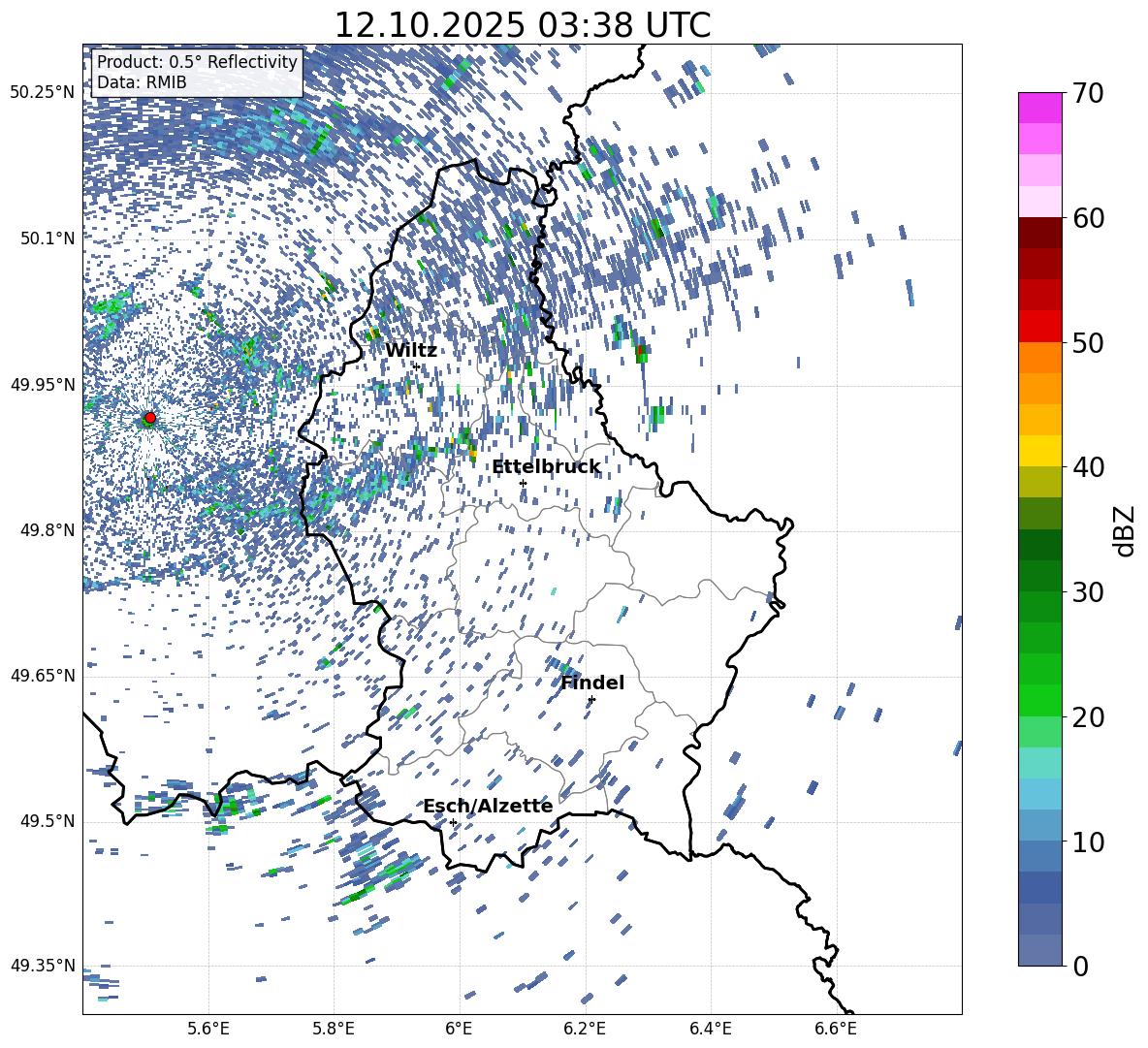Click the 50.25°N latitude label
Image resolution: width=1148 pixels, height=1048 pixels.
coord(43,93)
